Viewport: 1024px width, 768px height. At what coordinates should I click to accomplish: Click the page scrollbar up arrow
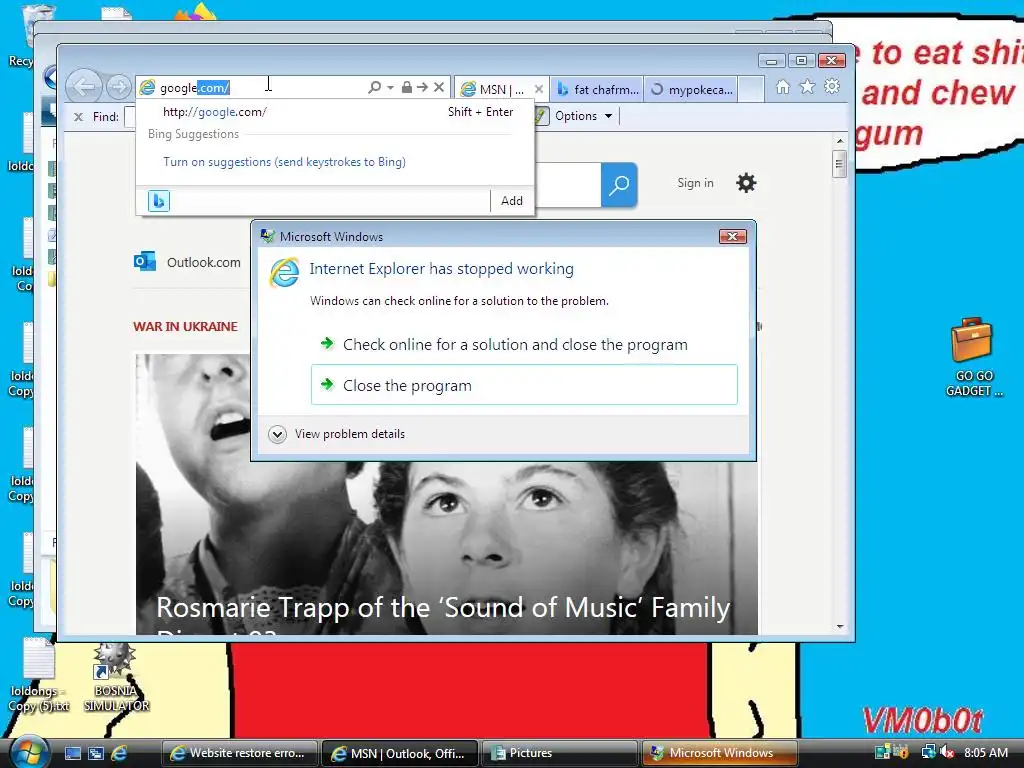coord(840,140)
